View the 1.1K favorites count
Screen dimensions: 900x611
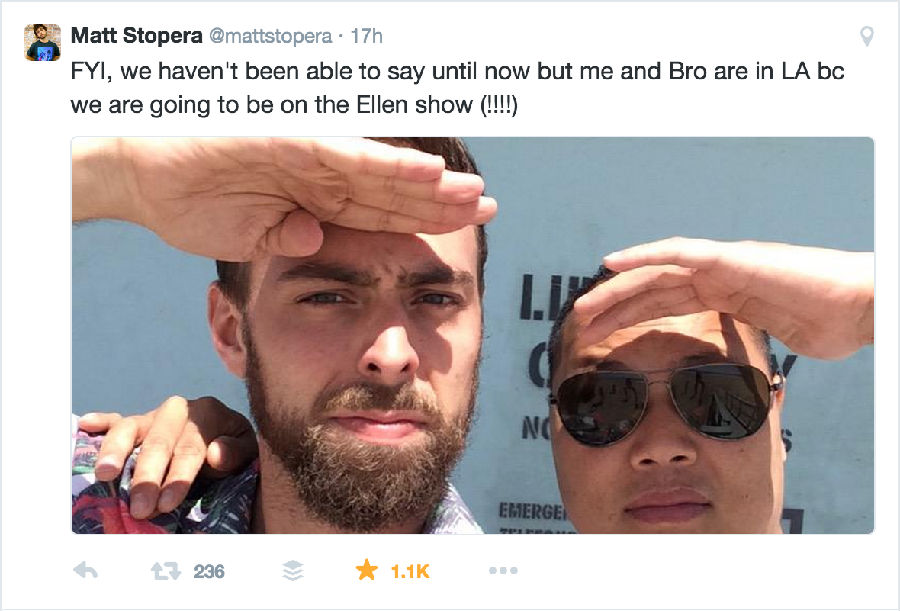point(410,571)
